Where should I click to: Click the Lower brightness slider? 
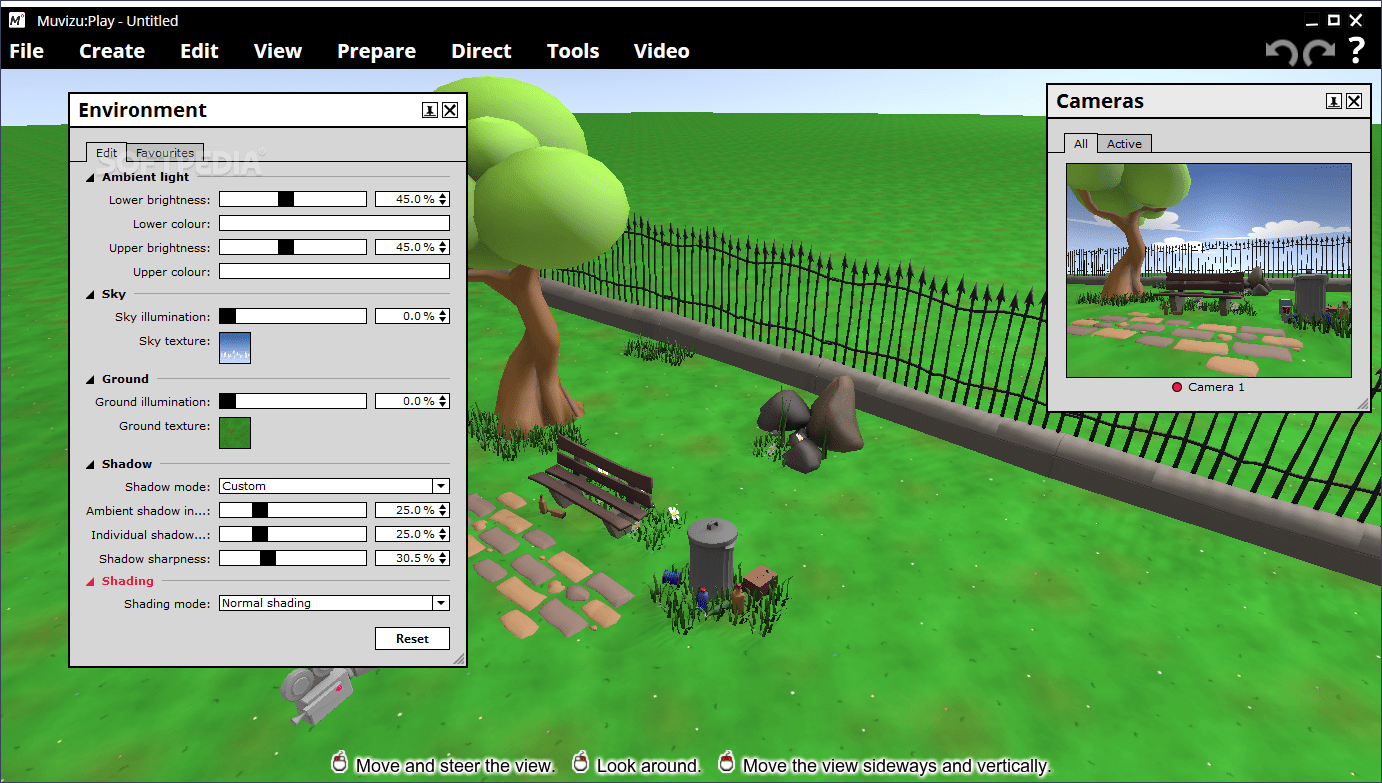293,199
